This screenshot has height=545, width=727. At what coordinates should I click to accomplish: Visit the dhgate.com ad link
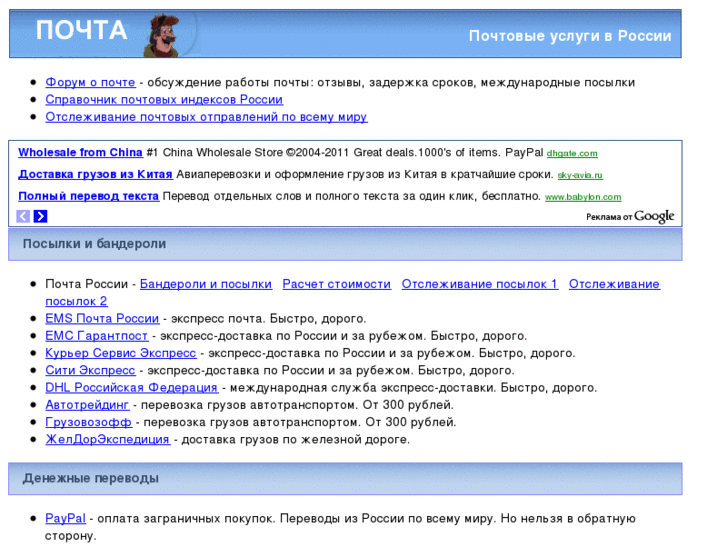tap(572, 154)
